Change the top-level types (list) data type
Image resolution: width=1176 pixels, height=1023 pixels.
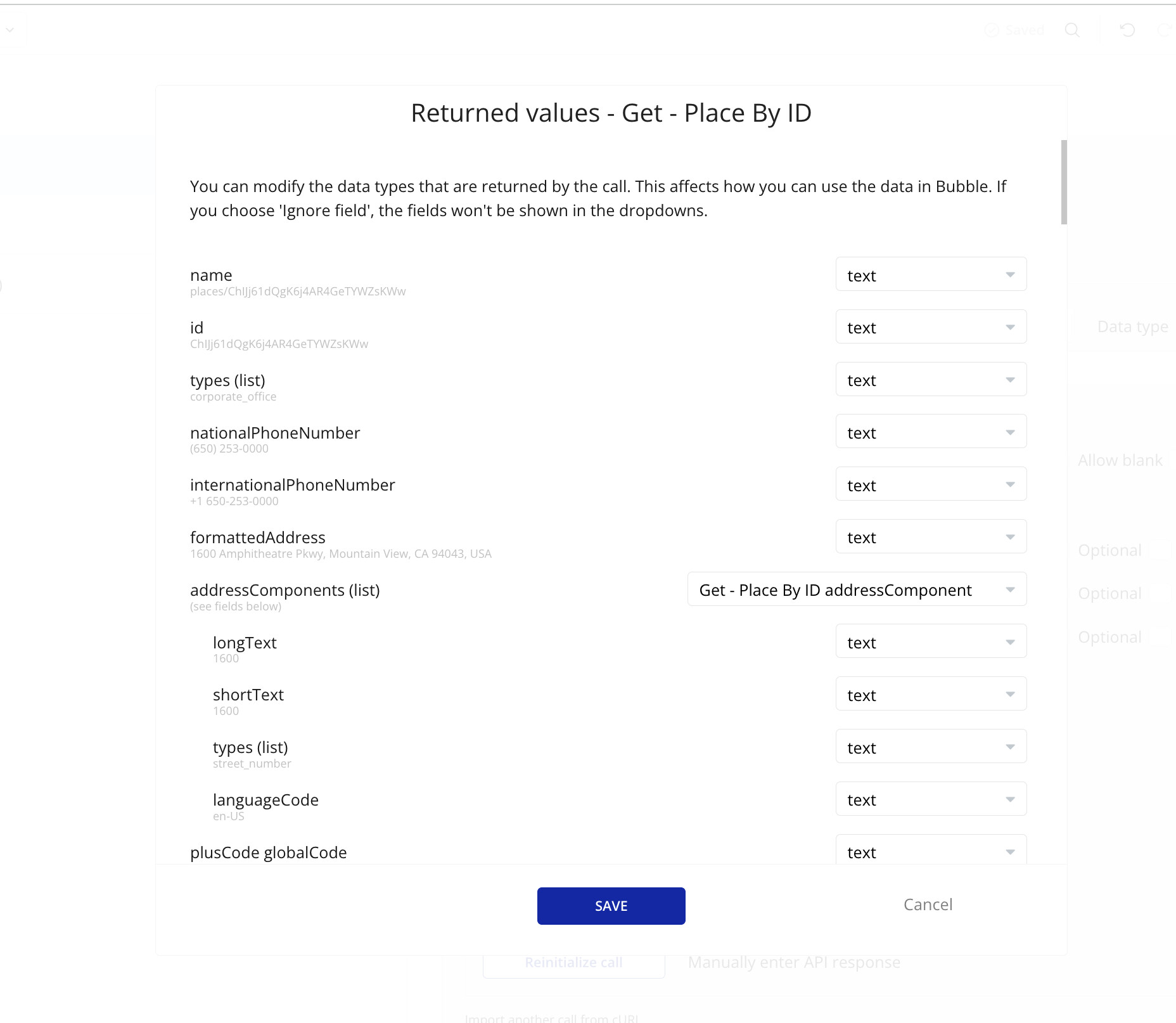click(x=931, y=380)
